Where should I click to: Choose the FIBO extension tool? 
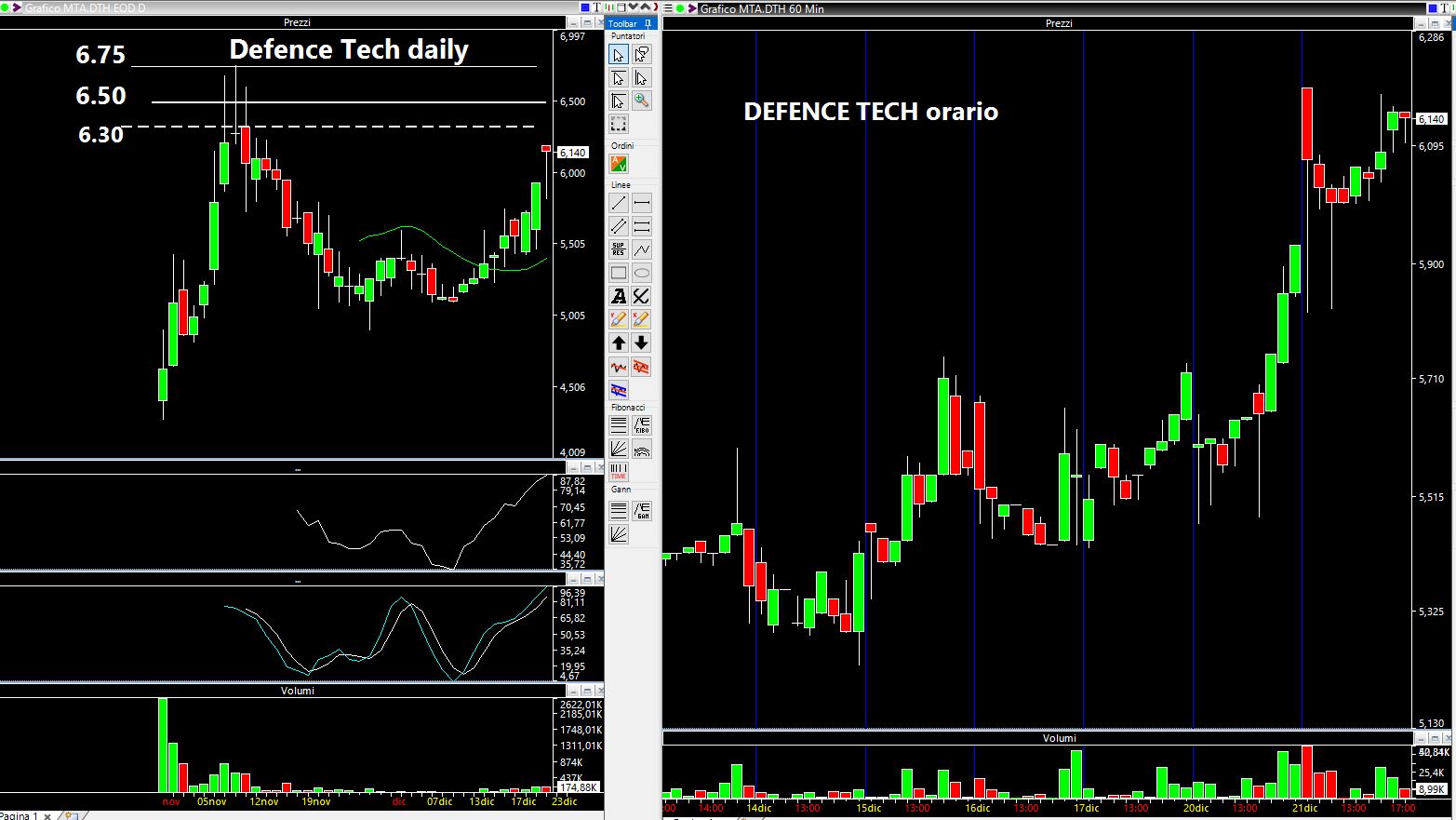642,425
